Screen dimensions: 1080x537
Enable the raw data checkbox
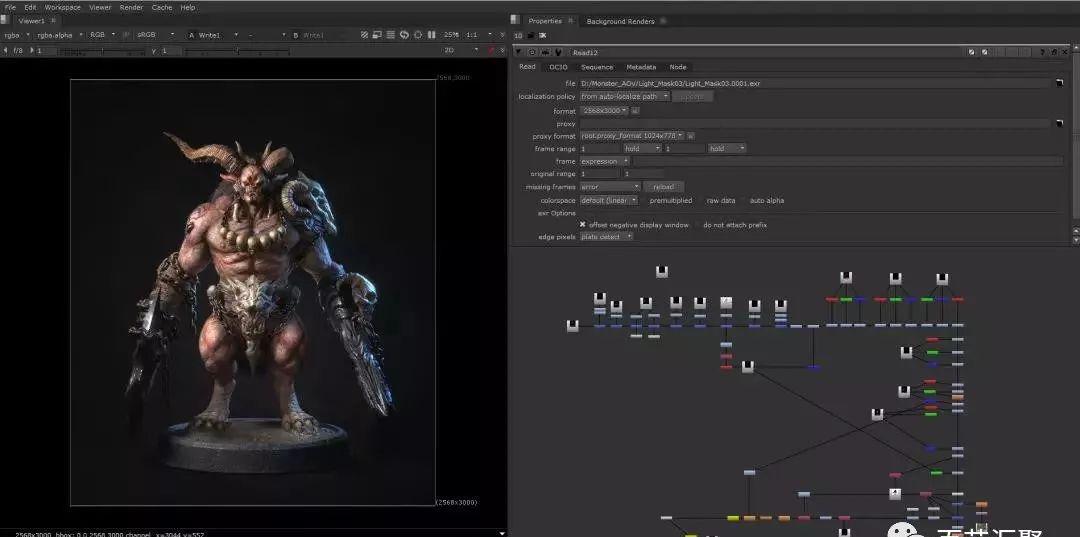tap(702, 200)
